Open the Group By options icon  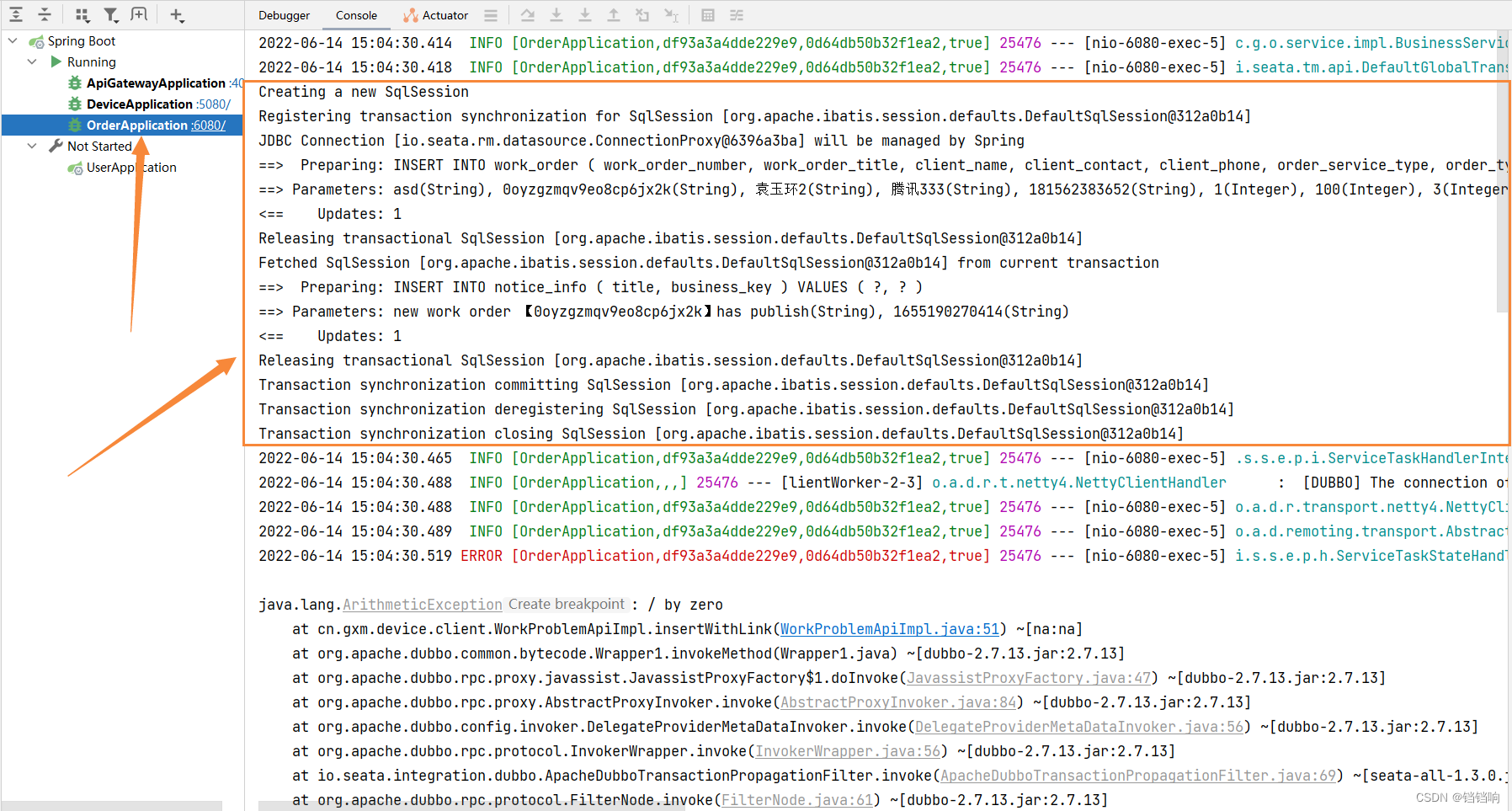point(82,14)
